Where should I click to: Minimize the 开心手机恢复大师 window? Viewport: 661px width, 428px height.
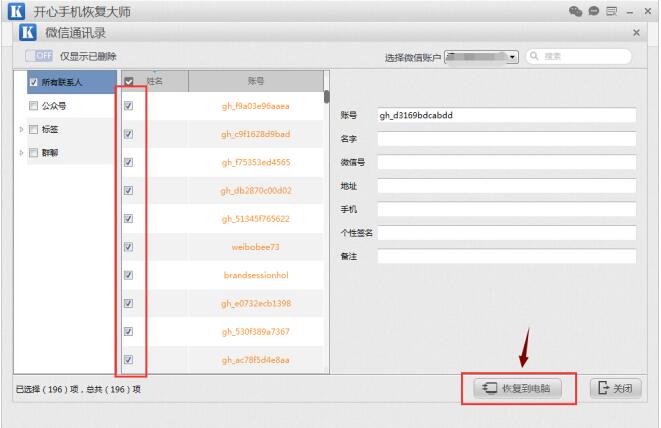630,12
